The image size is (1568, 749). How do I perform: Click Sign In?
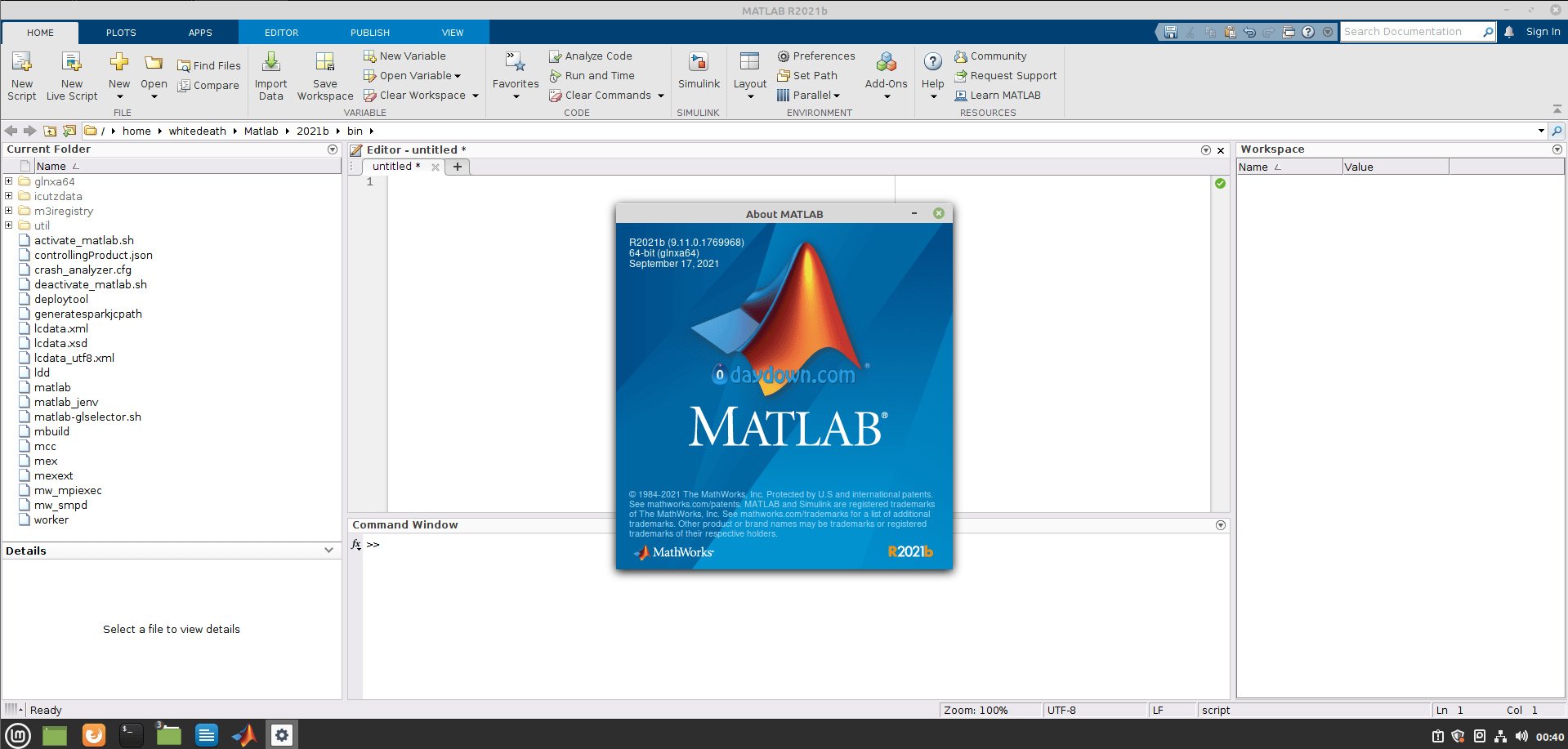pyautogui.click(x=1543, y=32)
